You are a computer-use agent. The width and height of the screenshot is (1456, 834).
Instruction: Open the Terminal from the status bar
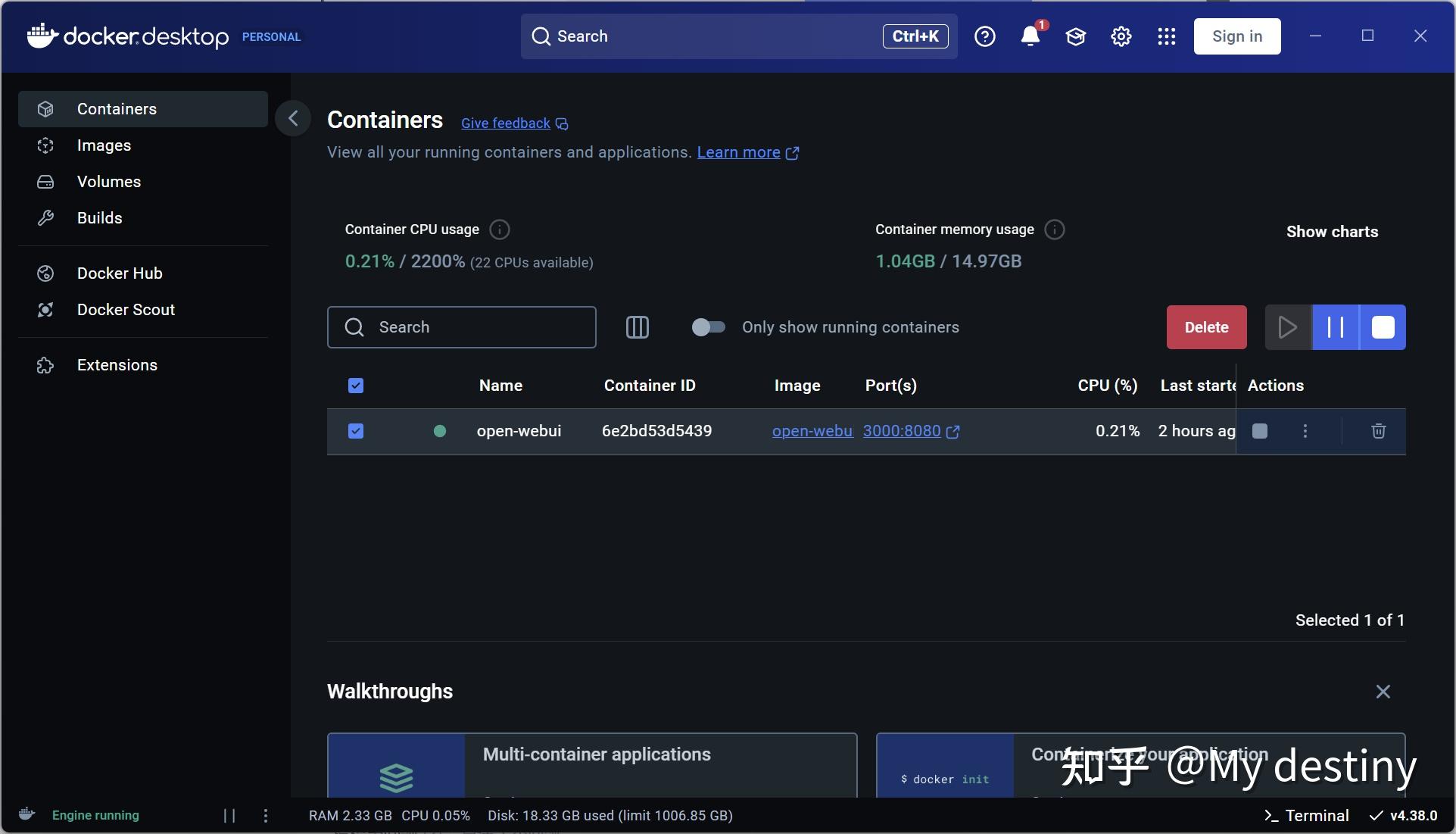(1305, 816)
